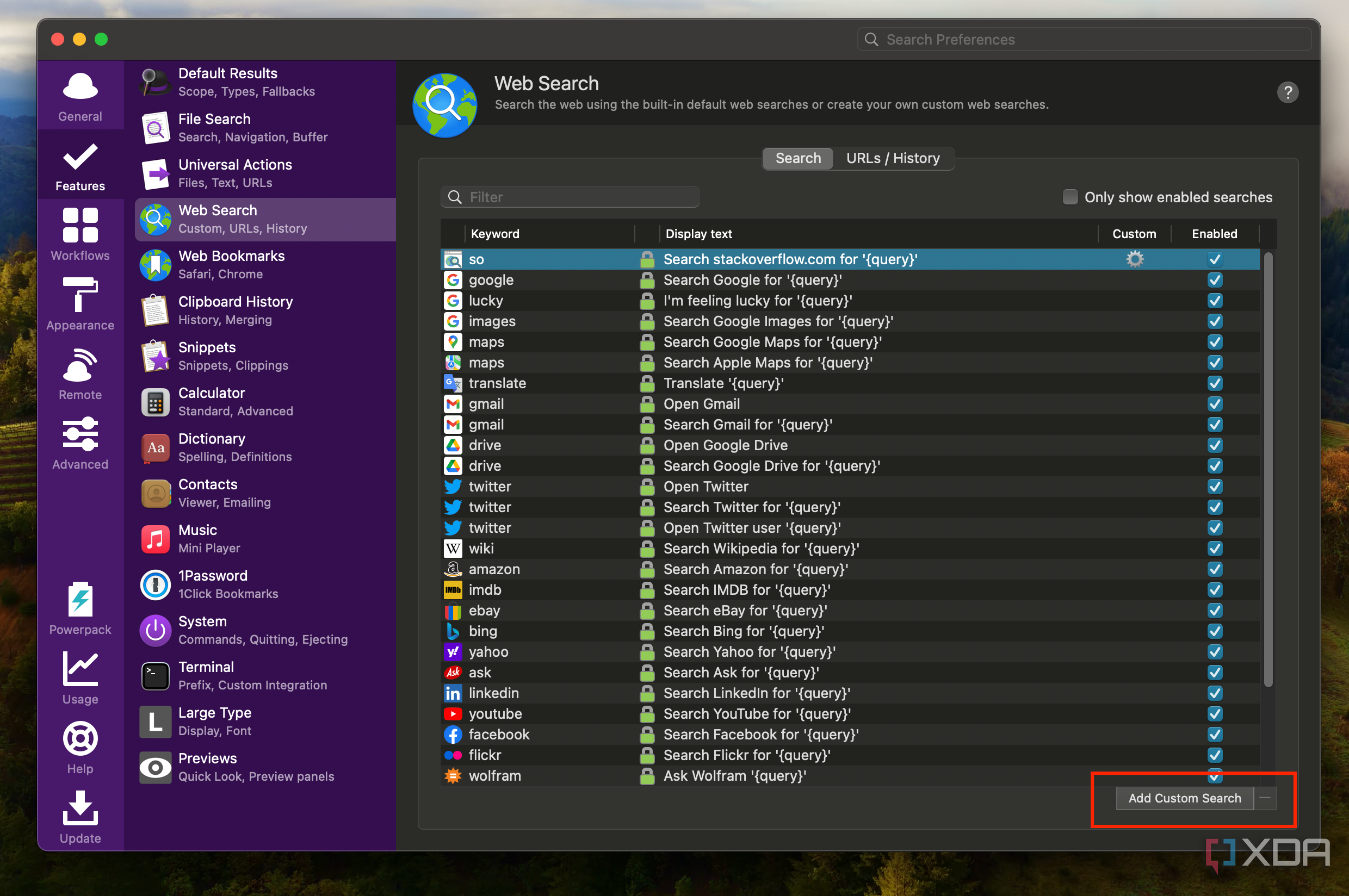
Task: Click the Filter search field
Action: click(x=570, y=197)
